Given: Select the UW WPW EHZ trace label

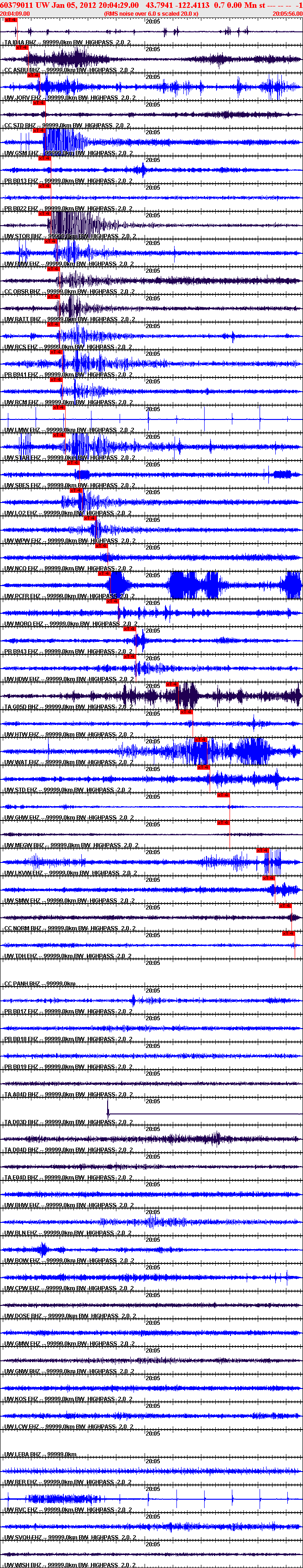Looking at the screenshot, I should (x=70, y=541).
